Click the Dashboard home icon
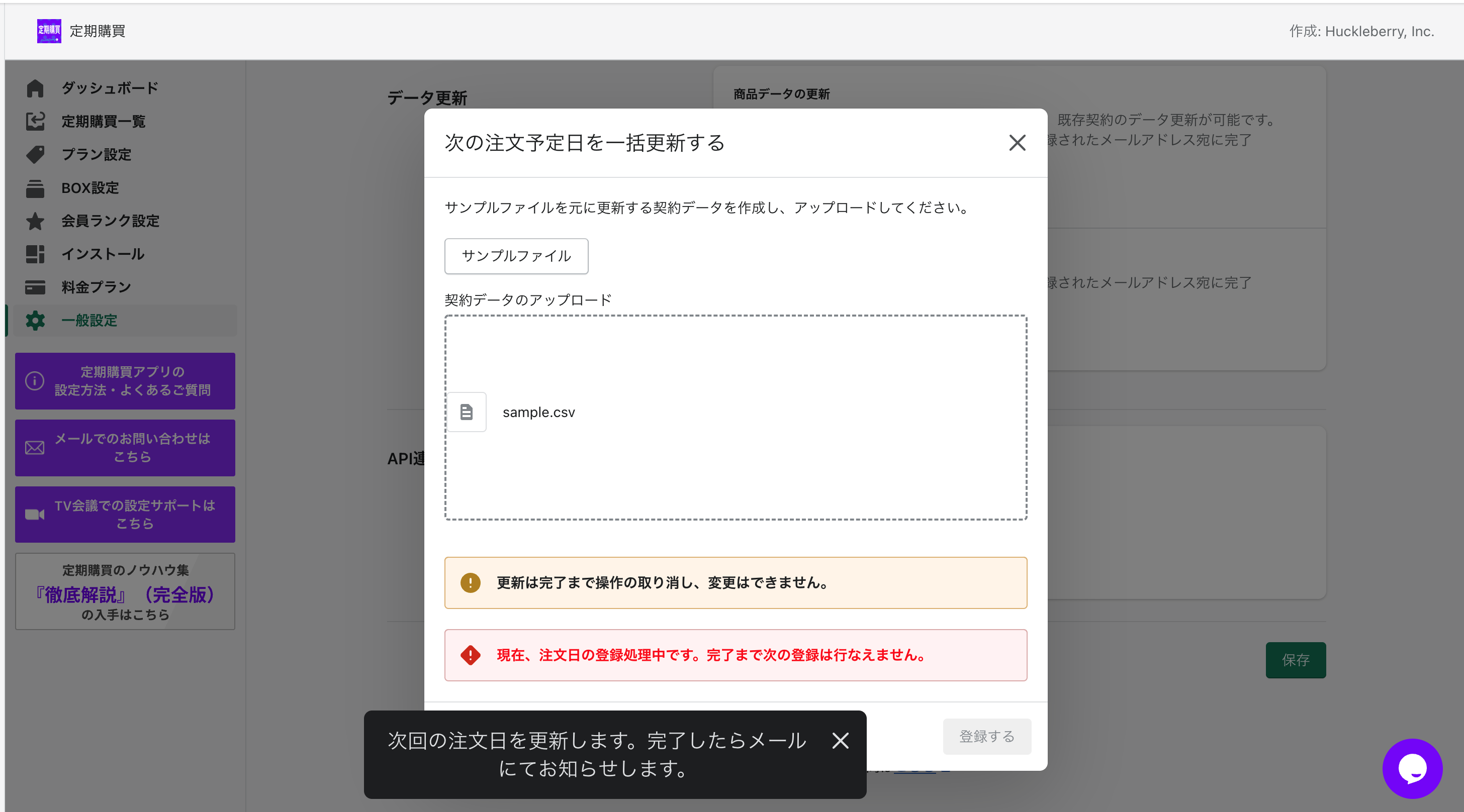This screenshot has height=812, width=1464. [35, 88]
